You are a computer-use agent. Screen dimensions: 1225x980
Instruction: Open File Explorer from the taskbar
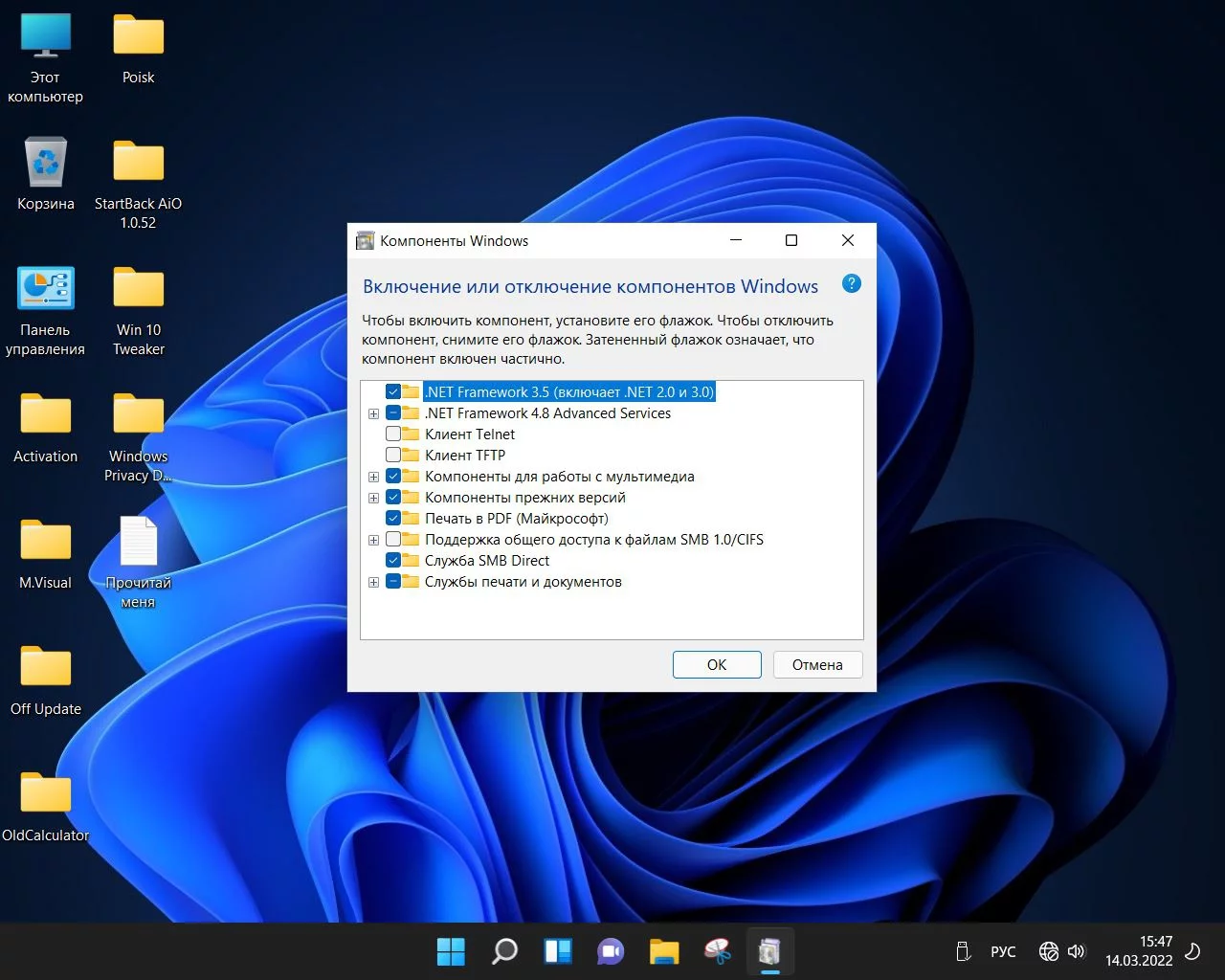point(664,951)
